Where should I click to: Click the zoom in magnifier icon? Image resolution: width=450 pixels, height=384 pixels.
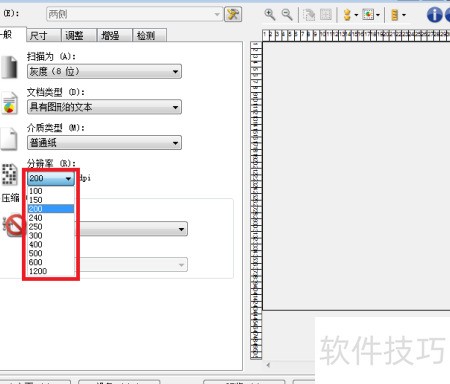coord(270,15)
